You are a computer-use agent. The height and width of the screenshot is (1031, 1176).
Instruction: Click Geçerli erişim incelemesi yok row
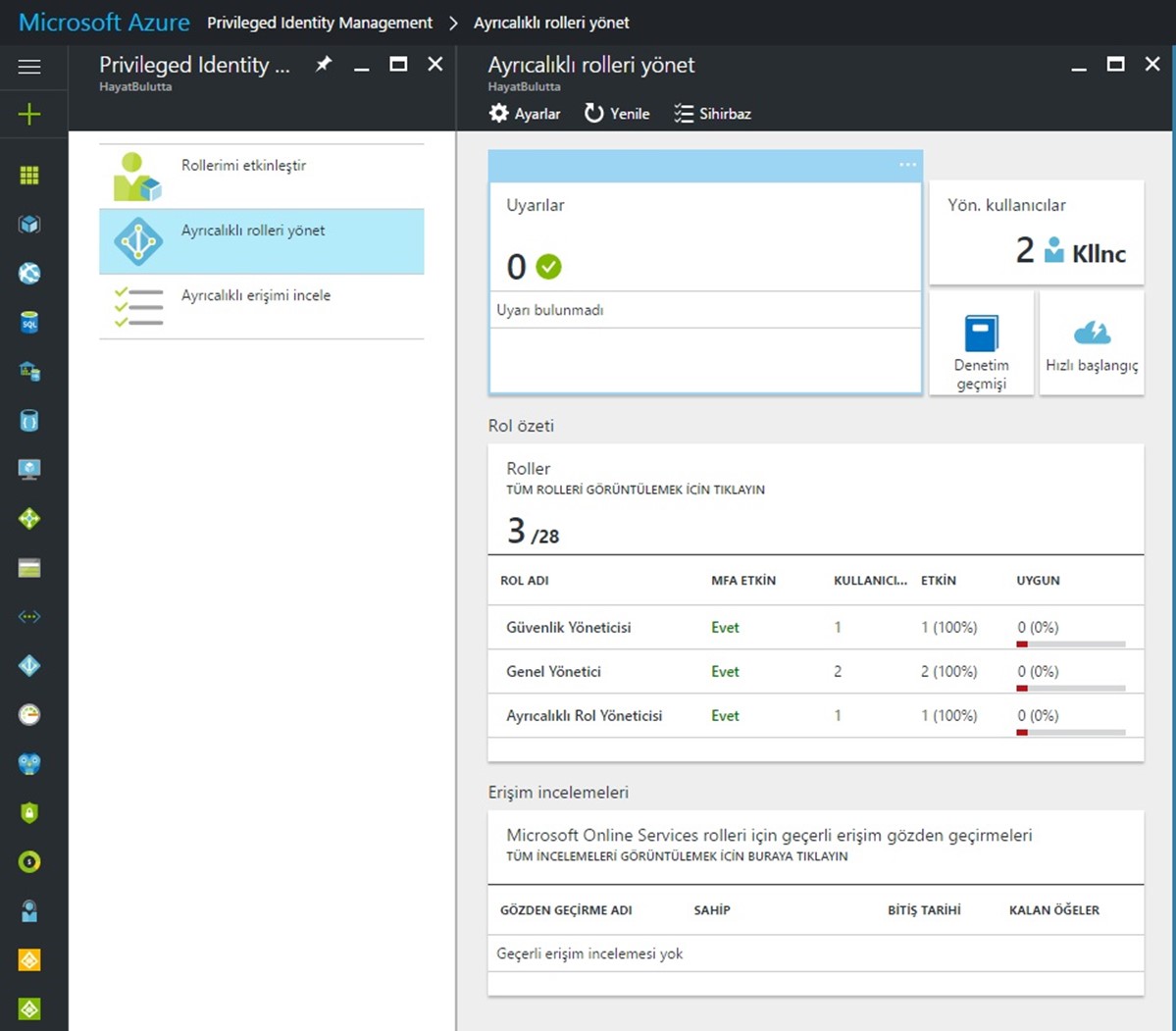[816, 954]
